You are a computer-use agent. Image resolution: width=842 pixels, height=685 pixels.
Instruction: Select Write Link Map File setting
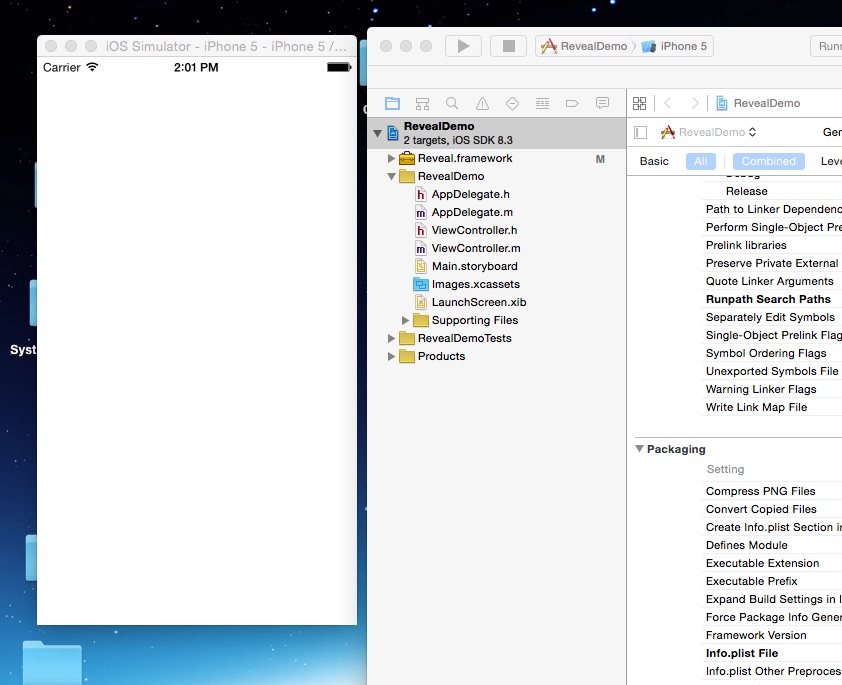(756, 407)
